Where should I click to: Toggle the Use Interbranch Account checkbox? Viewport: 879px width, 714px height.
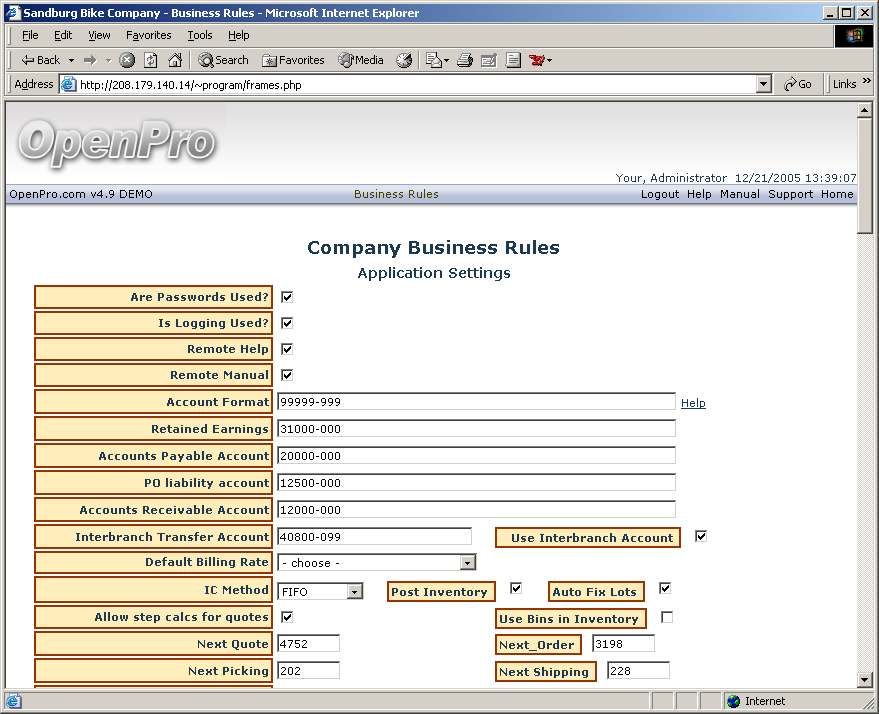click(701, 536)
